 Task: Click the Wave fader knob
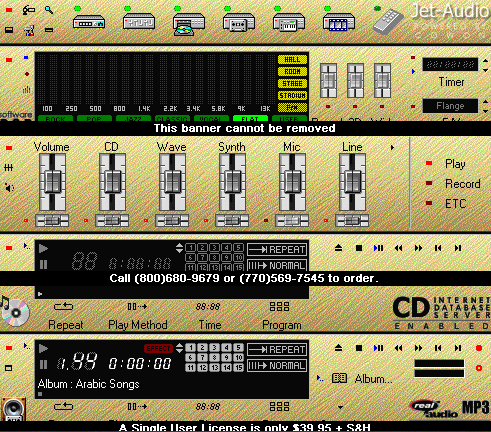(172, 182)
